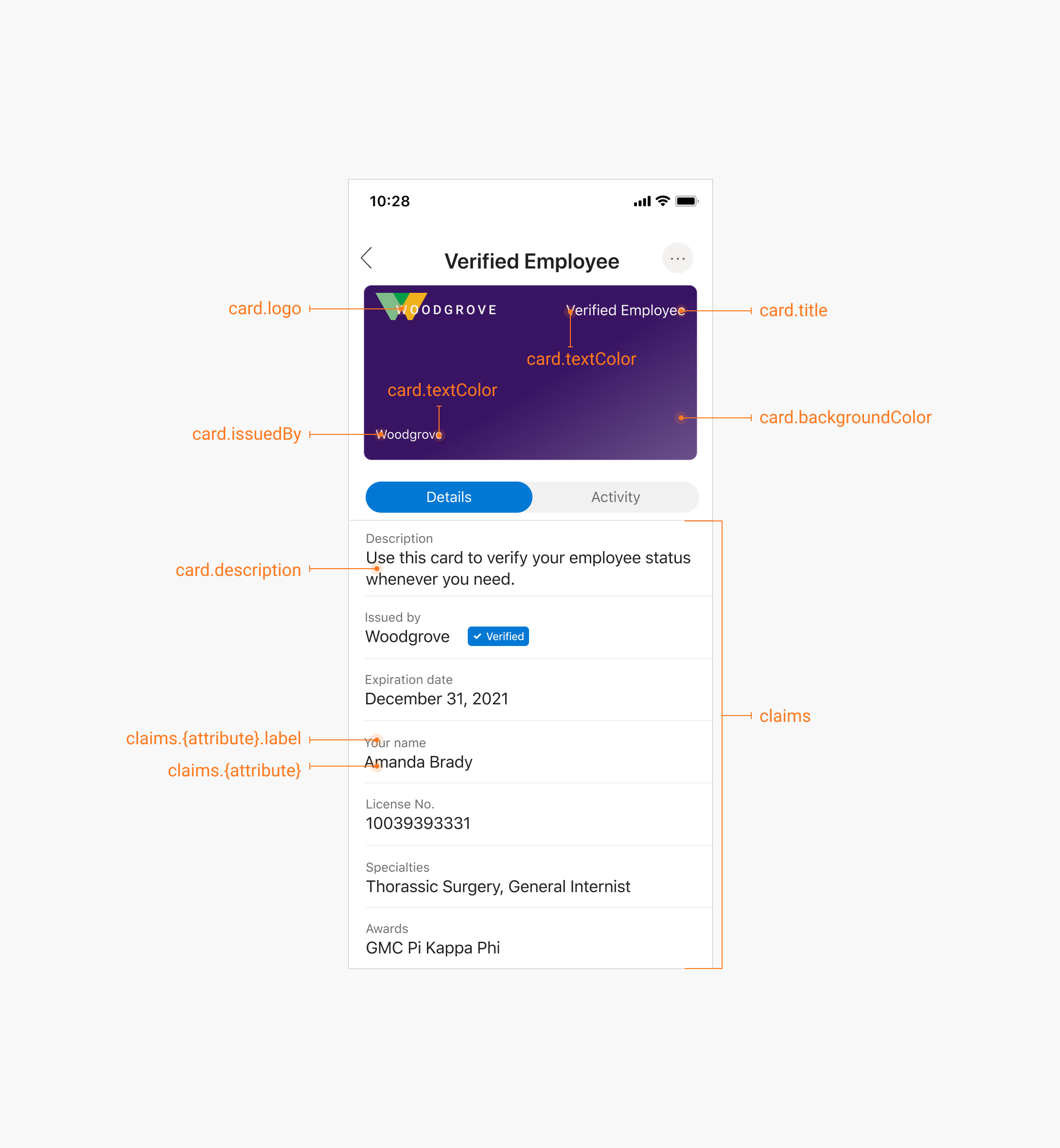Click the Details button on card view
This screenshot has height=1148, width=1060.
[449, 497]
